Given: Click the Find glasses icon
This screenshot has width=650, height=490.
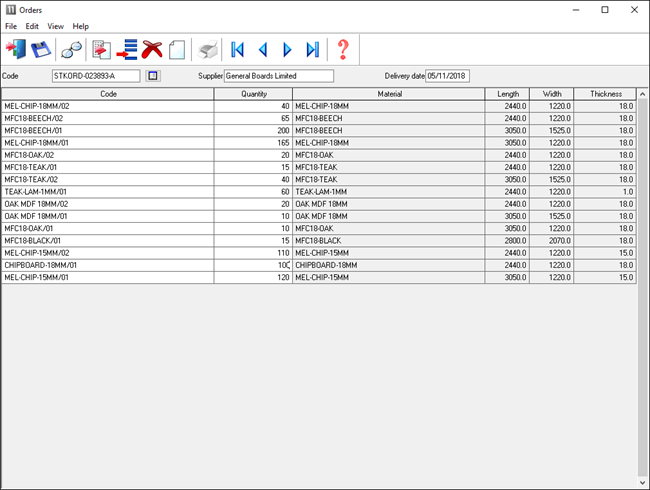Looking at the screenshot, I should click(x=72, y=49).
